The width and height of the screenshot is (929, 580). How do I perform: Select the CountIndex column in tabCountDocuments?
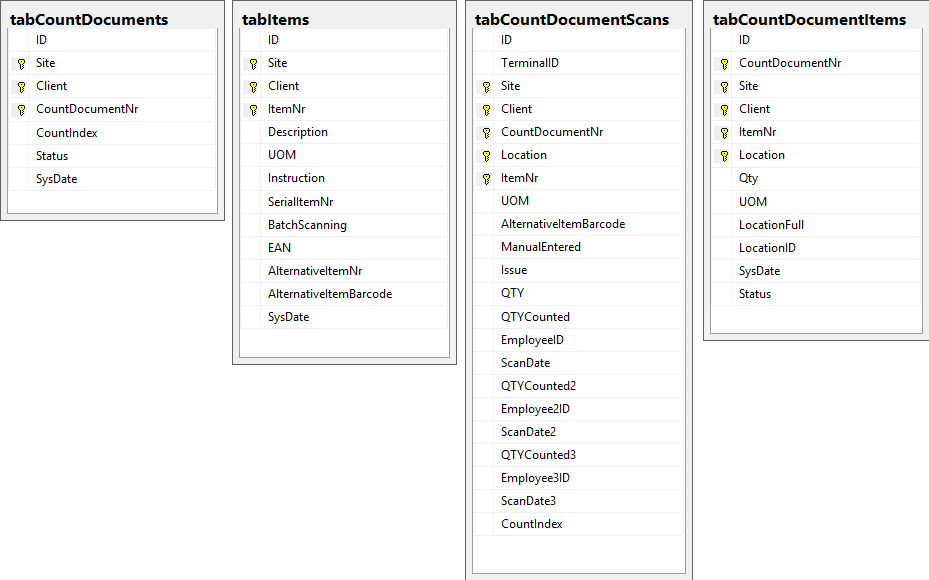coord(67,133)
